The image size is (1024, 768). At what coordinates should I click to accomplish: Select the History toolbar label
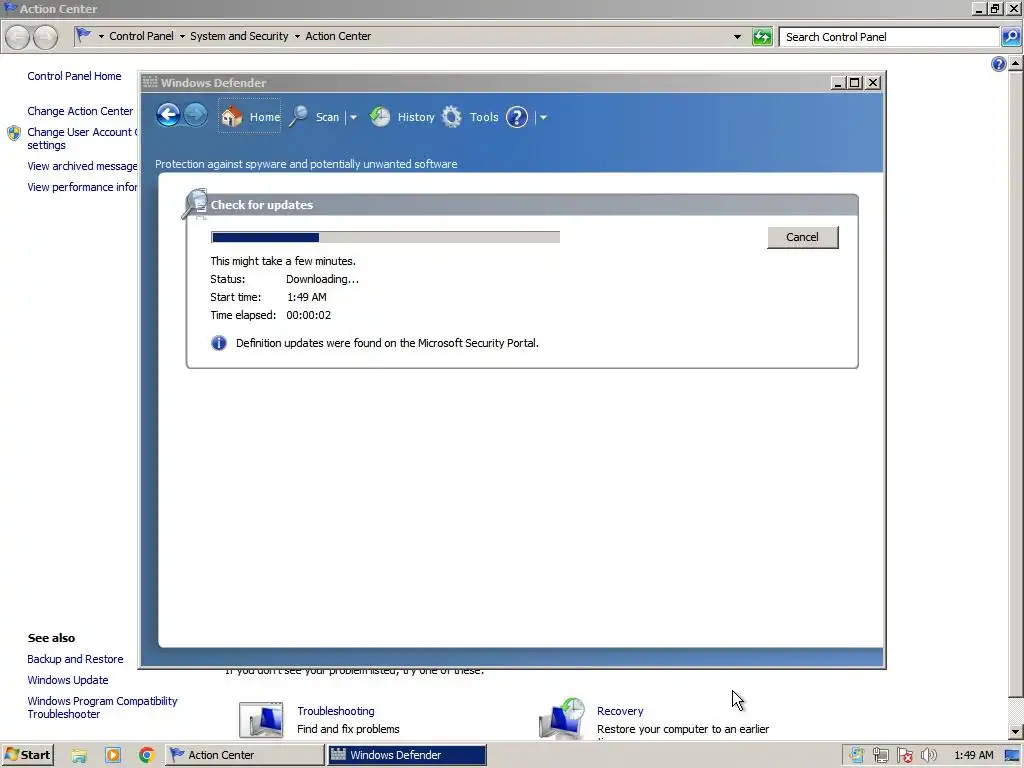tap(416, 117)
